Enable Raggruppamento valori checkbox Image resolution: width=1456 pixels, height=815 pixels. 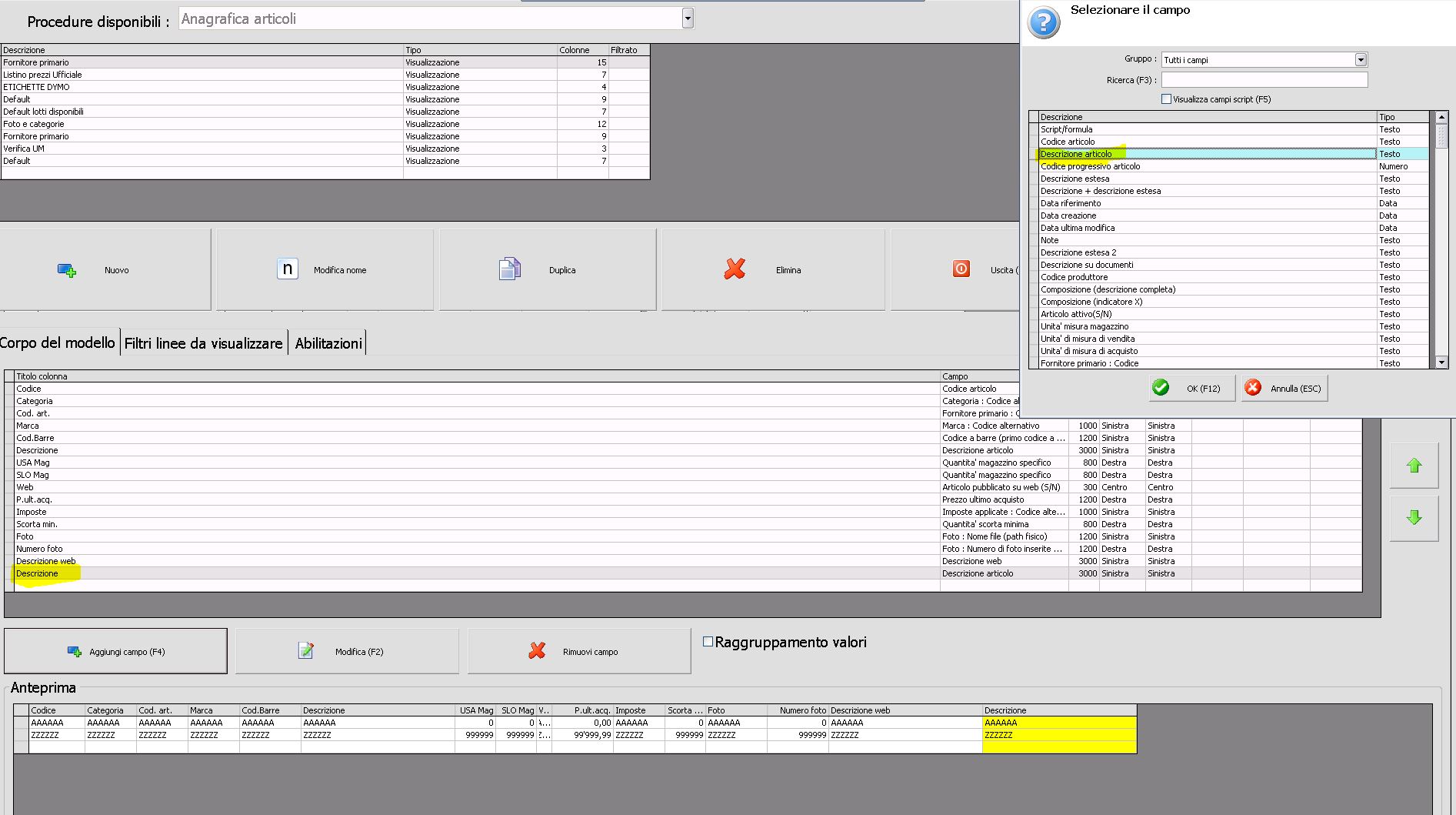coord(708,642)
